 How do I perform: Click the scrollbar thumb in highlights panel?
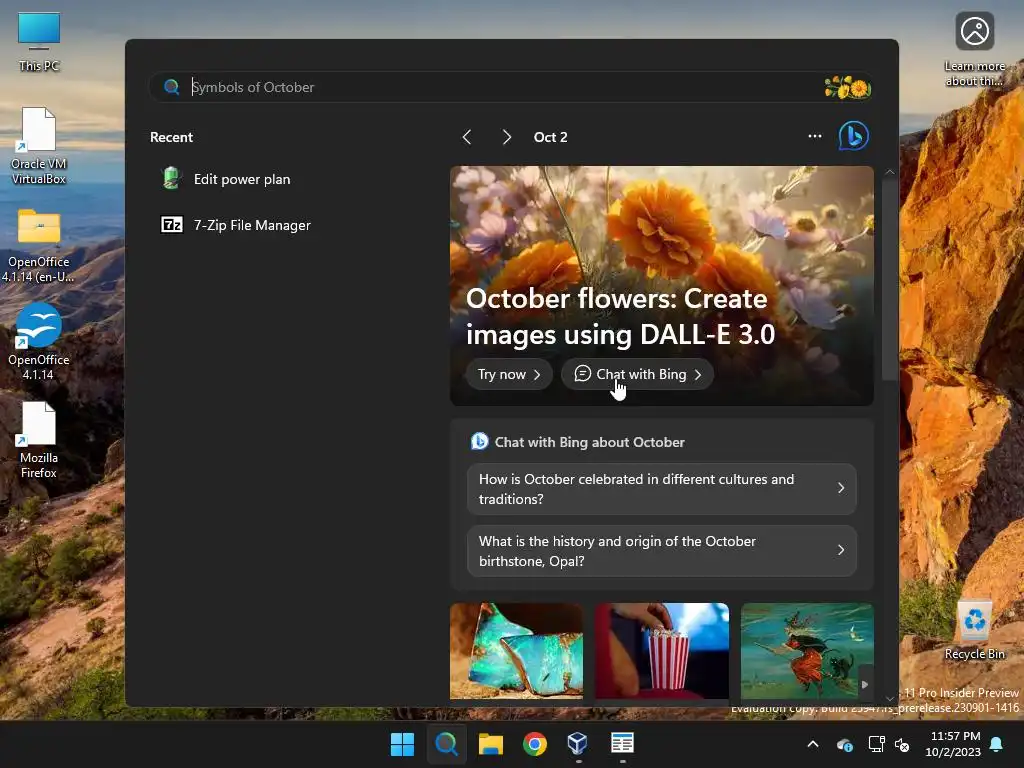point(889,278)
